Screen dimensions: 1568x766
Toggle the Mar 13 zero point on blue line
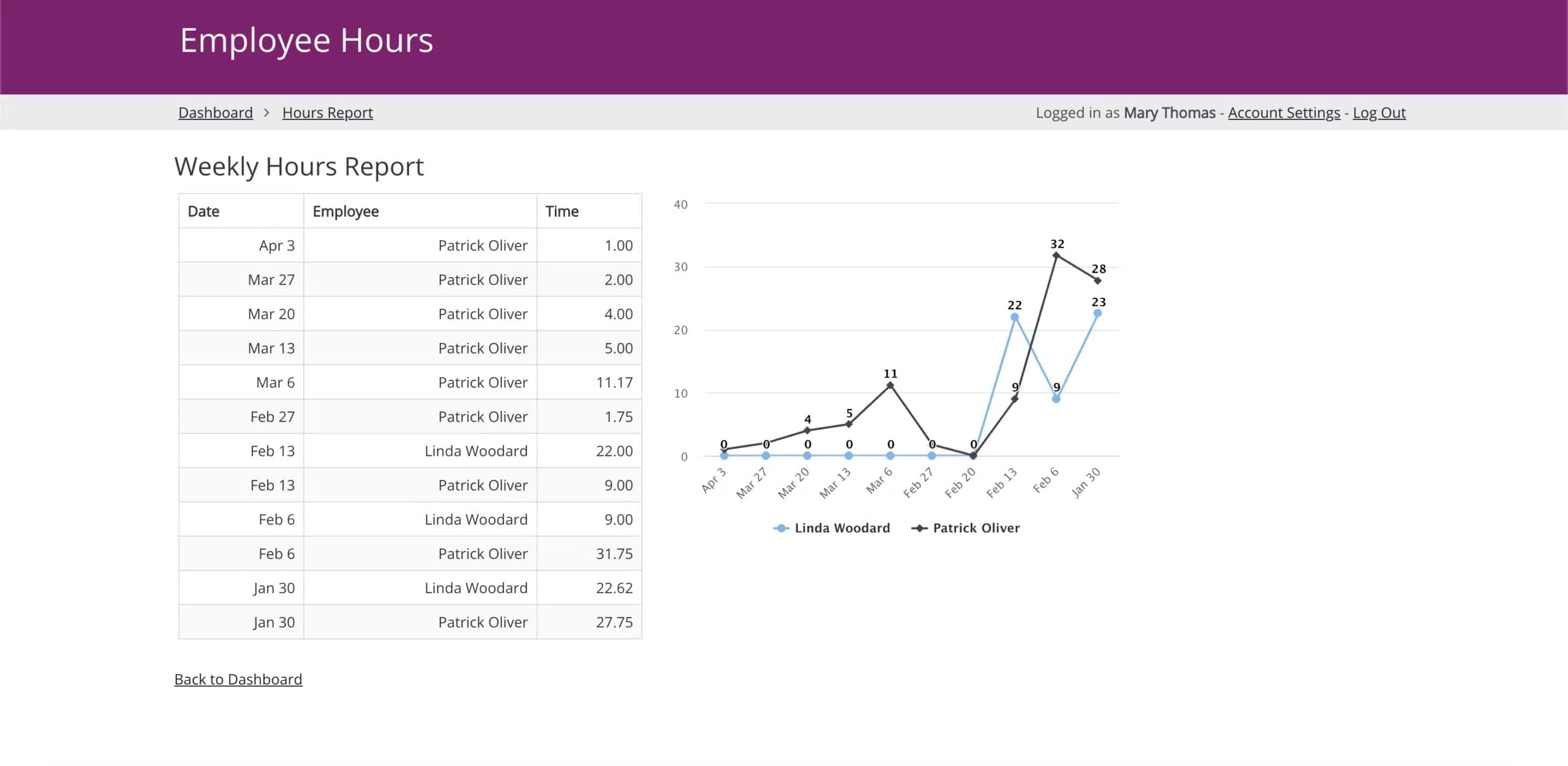tap(848, 455)
